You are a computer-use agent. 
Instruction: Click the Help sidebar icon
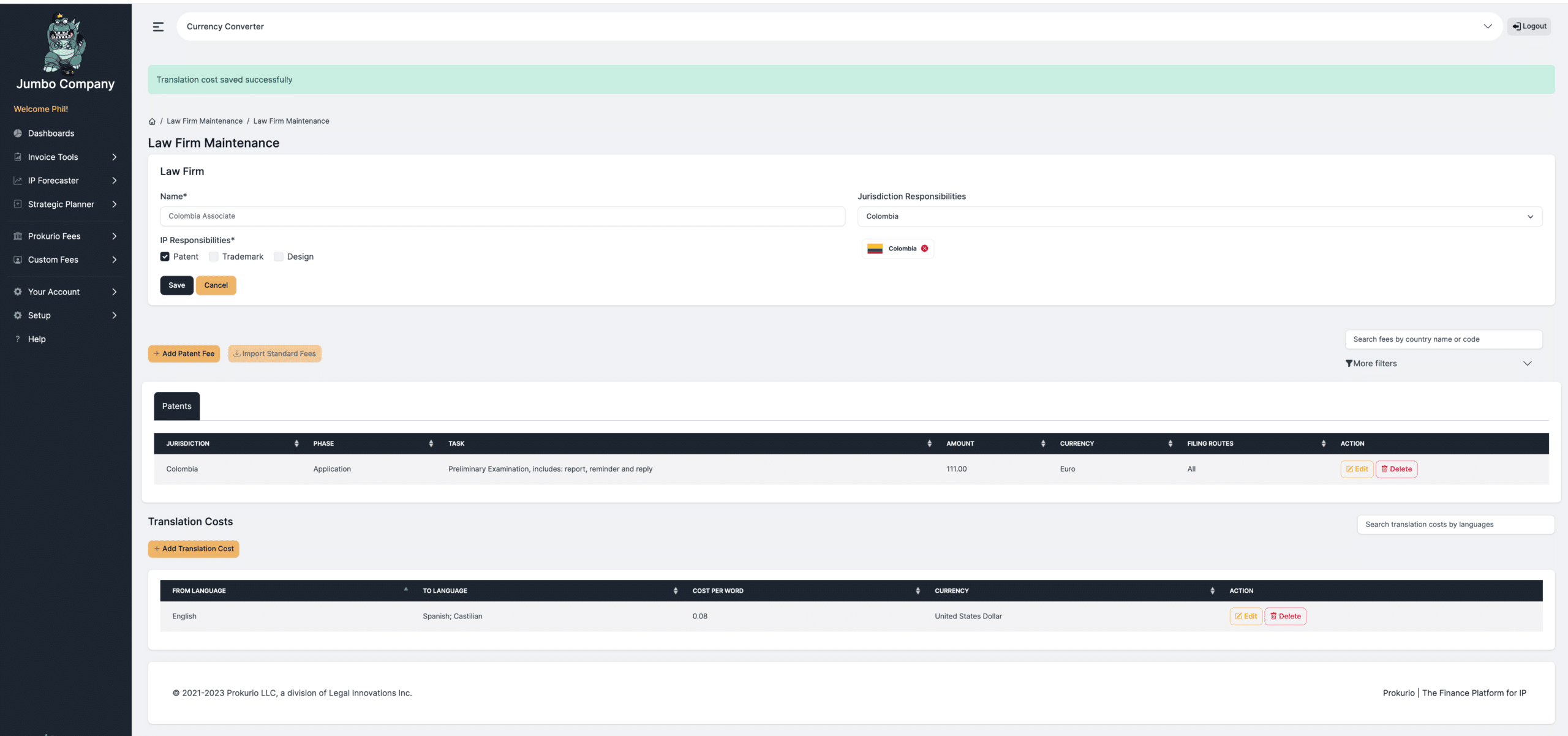17,339
